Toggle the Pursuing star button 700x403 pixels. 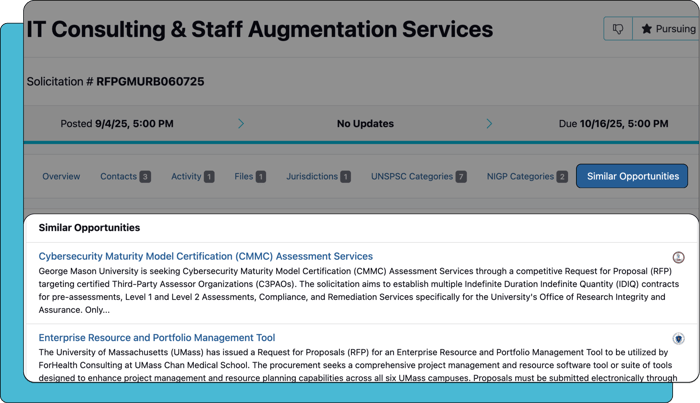pos(667,29)
